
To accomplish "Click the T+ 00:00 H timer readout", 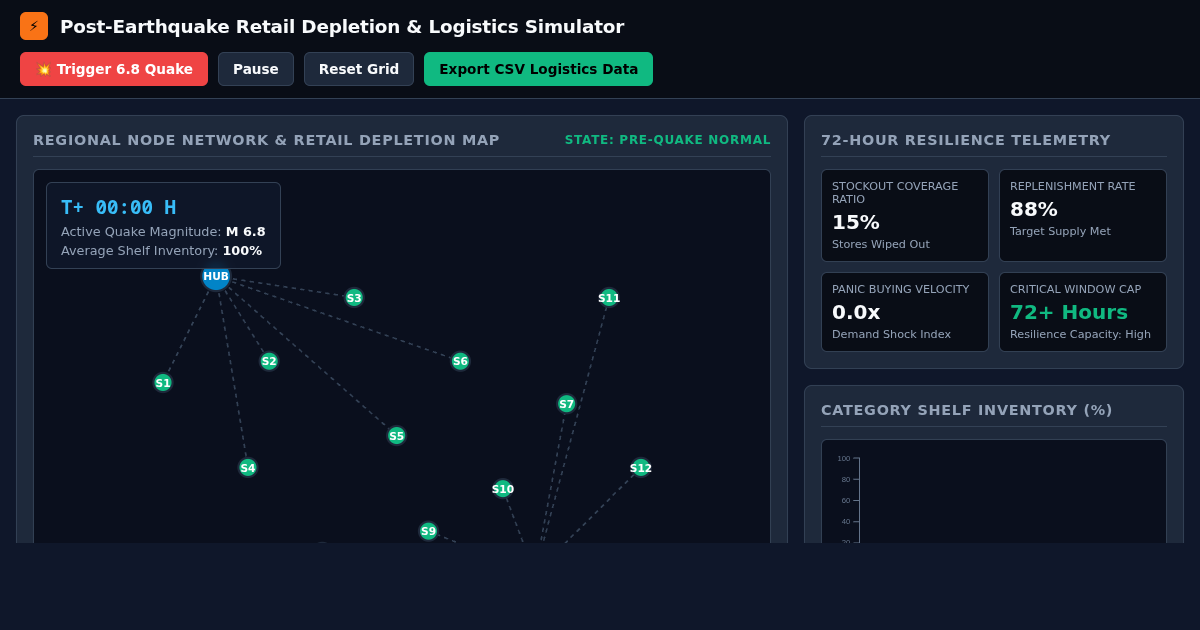I will click(x=118, y=207).
